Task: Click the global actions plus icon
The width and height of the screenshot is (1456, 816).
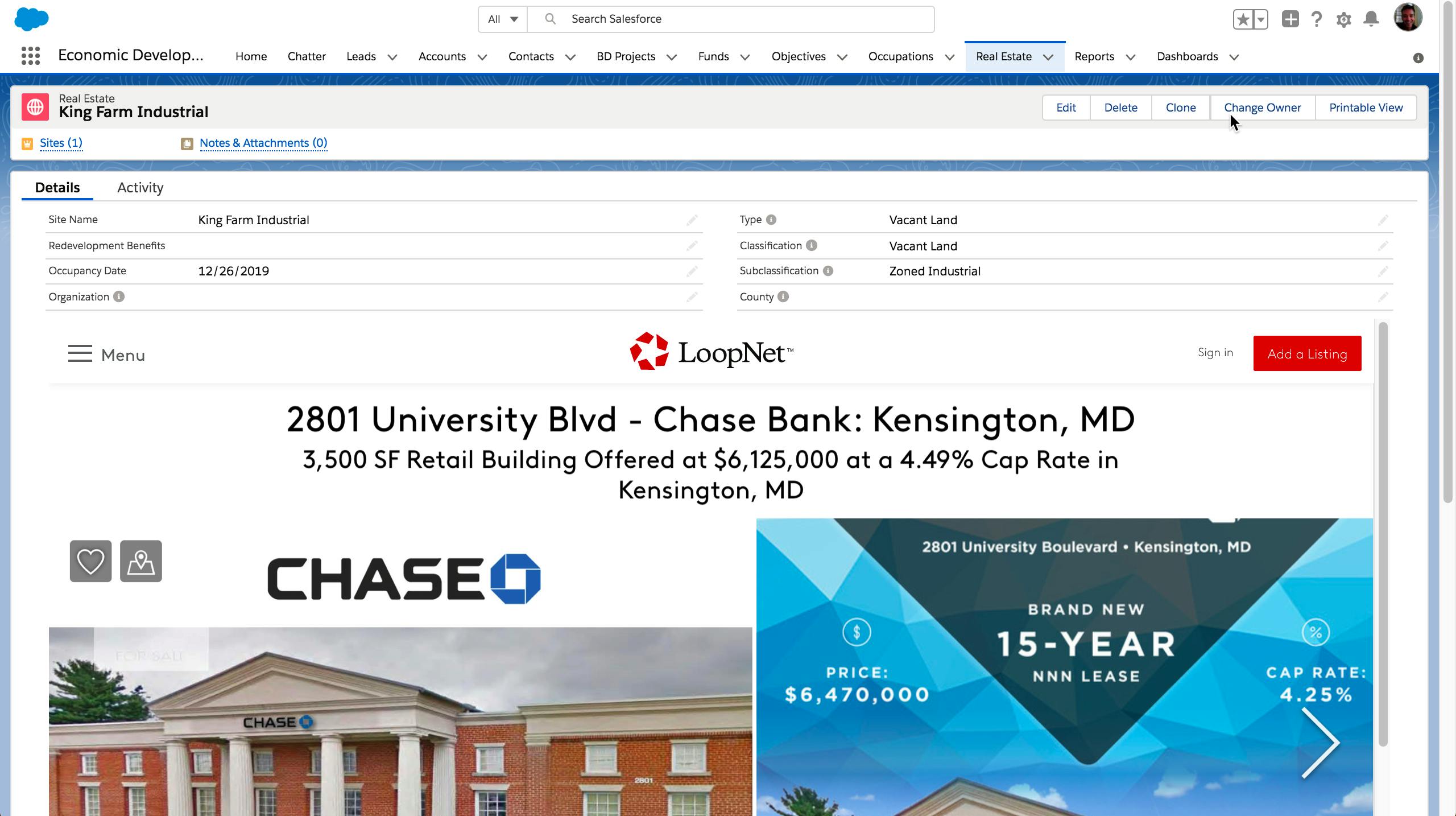Action: (1290, 19)
